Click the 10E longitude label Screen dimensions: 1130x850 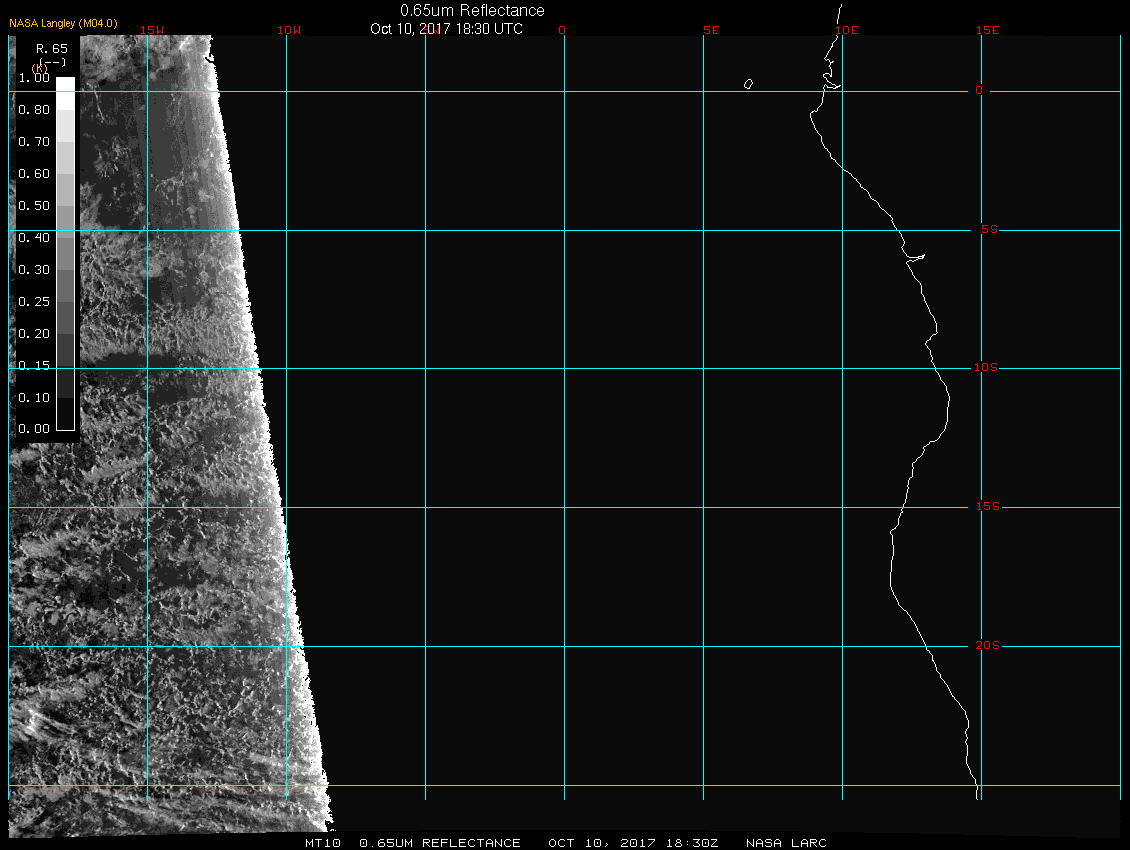point(847,30)
